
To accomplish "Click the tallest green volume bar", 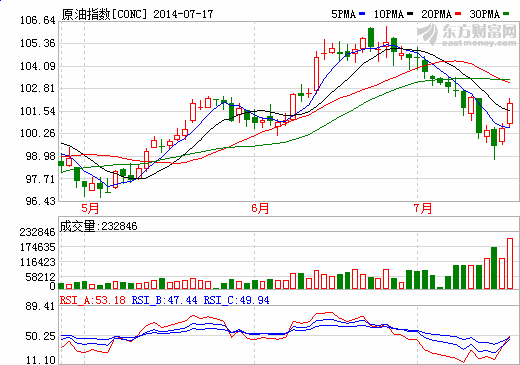I will pos(494,268).
